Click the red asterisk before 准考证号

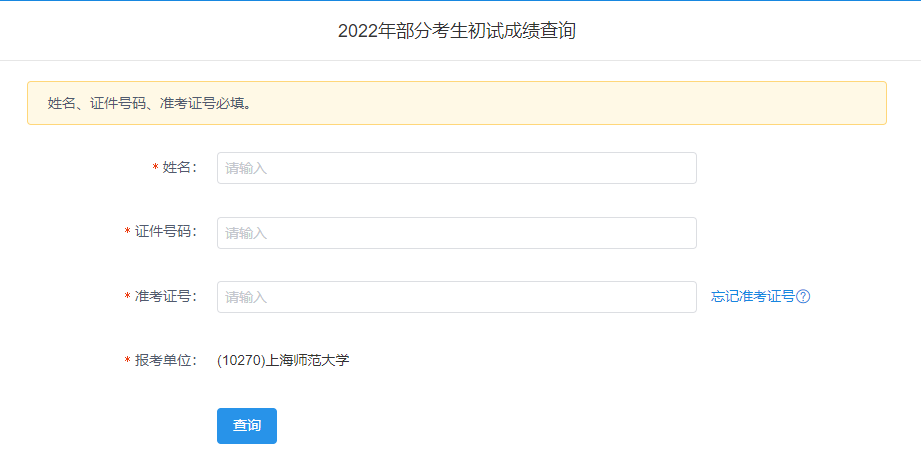point(127,297)
